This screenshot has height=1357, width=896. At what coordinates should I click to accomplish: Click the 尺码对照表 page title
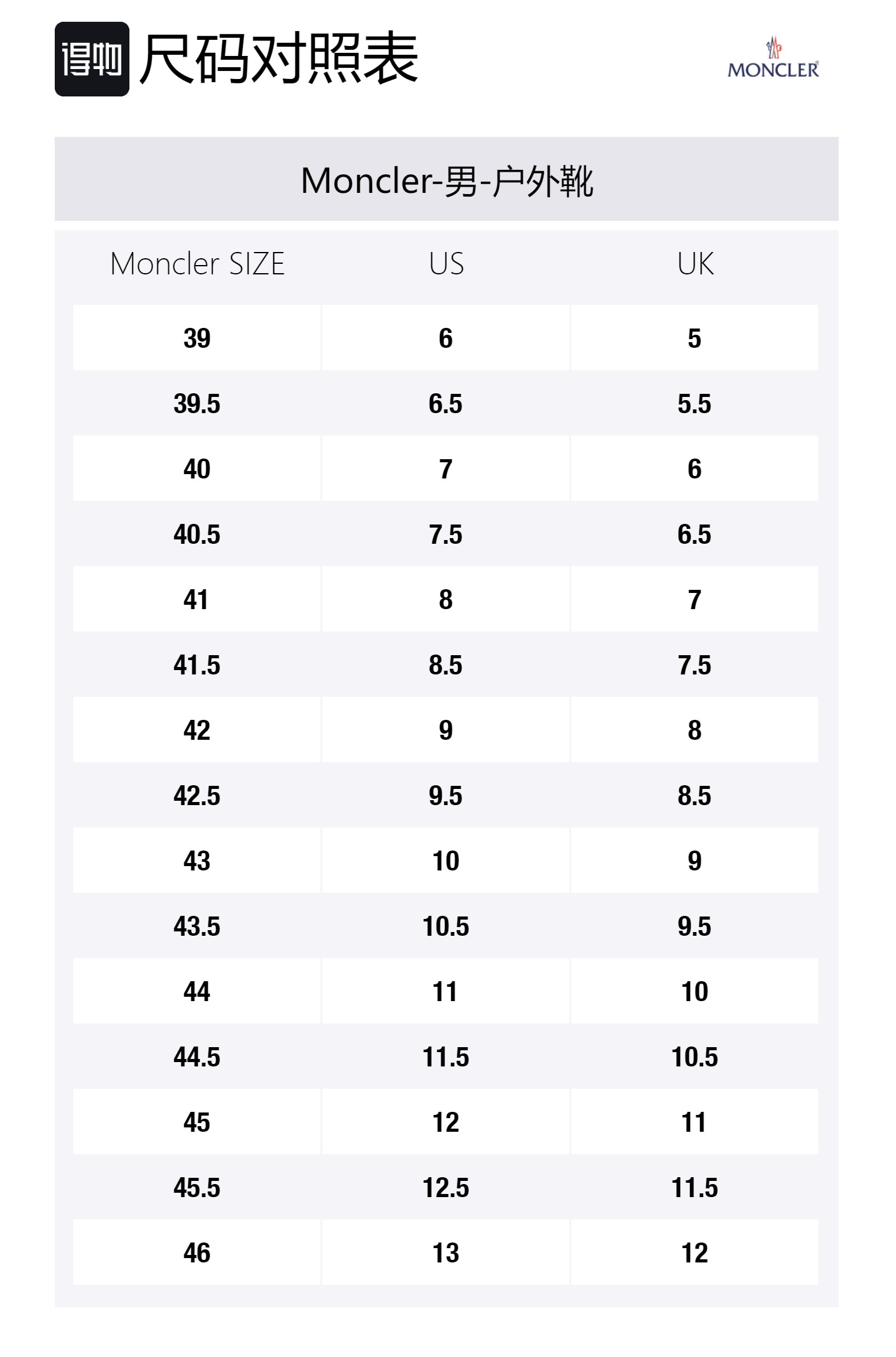[279, 59]
